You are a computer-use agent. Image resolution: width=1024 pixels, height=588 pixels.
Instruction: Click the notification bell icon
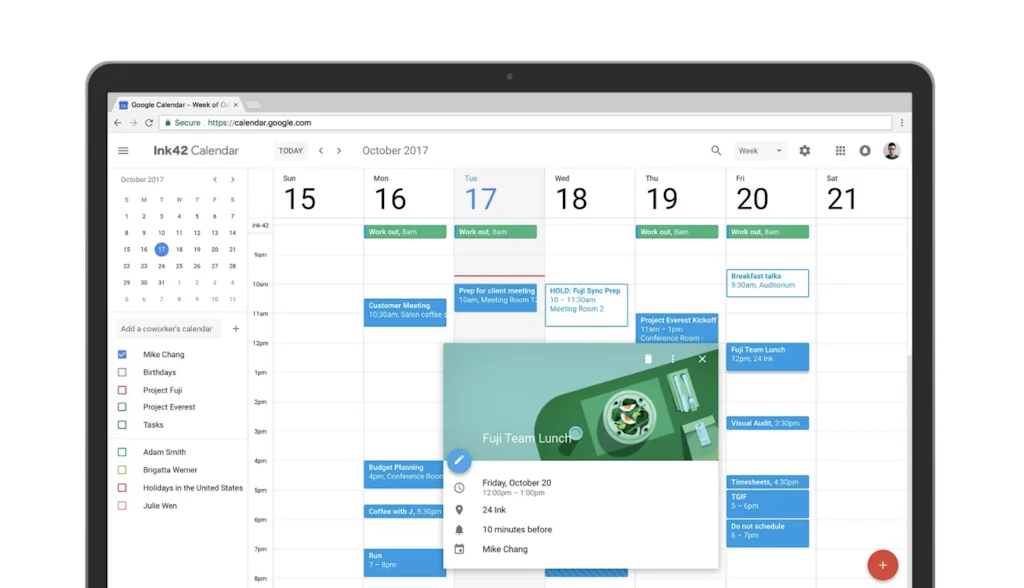[x=866, y=150]
